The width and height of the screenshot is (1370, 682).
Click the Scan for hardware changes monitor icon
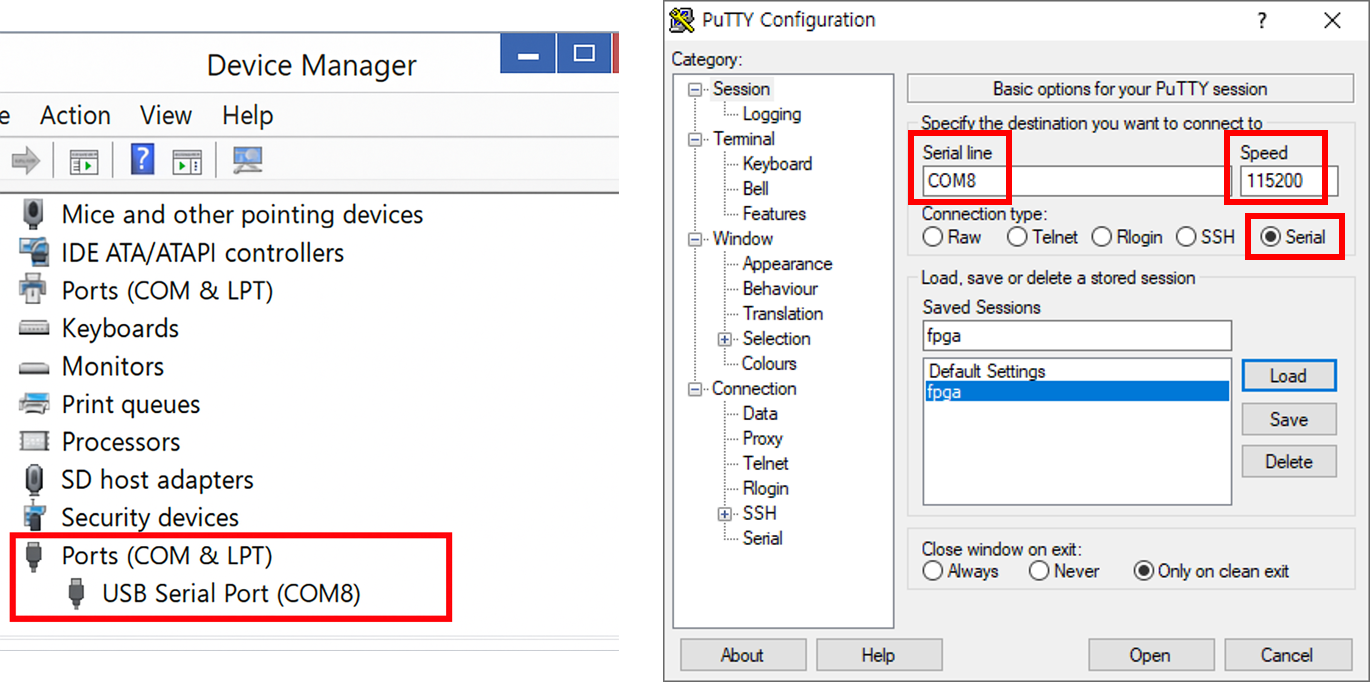pos(247,160)
